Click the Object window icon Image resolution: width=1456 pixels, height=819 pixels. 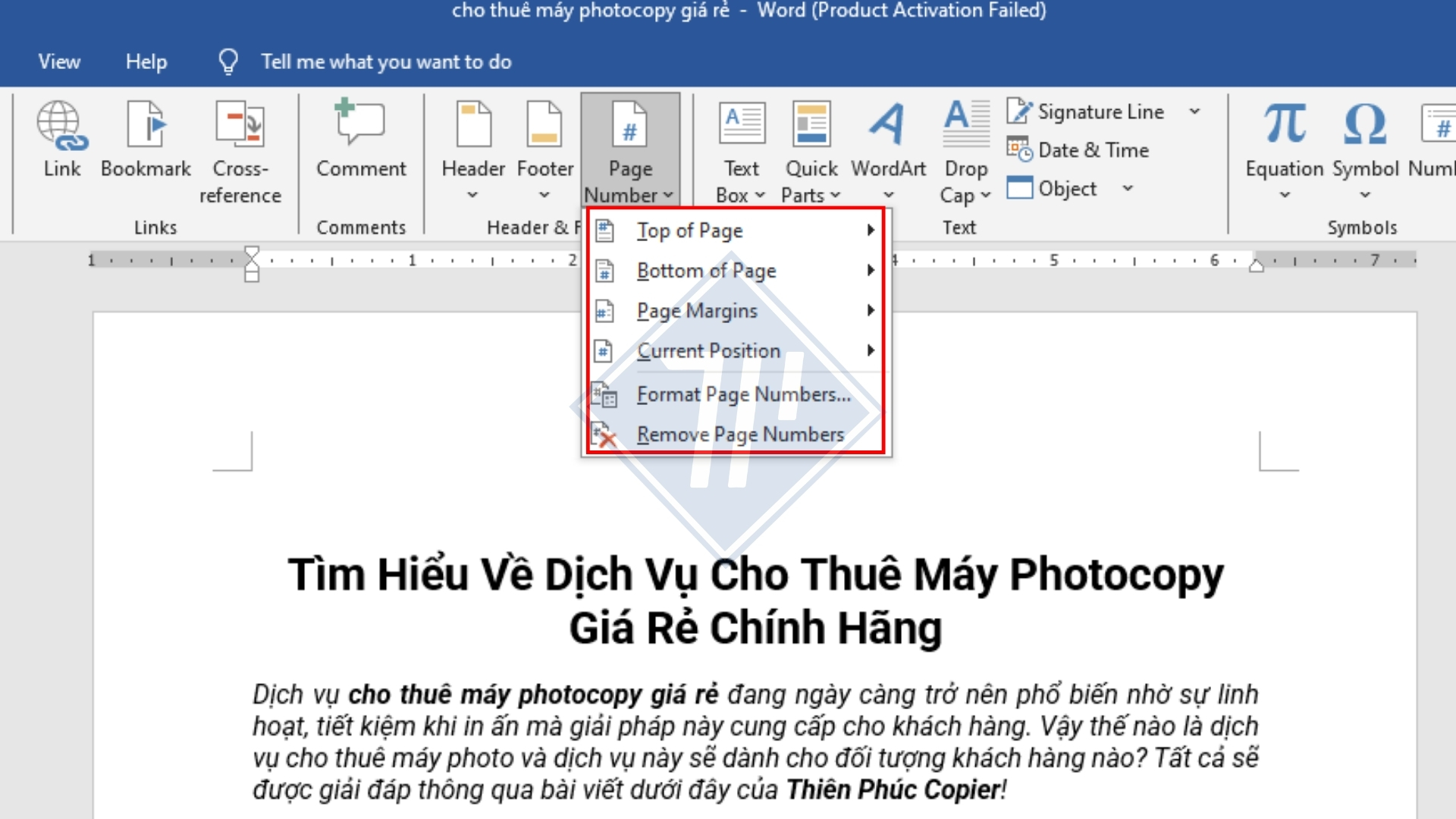1020,187
